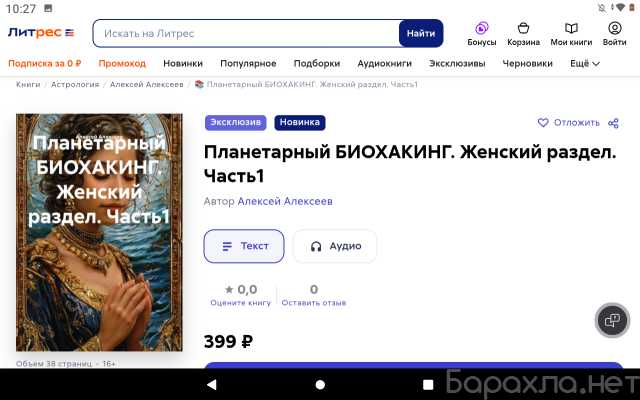Tap the Android back navigation button
This screenshot has width=640, height=400.
click(x=211, y=384)
